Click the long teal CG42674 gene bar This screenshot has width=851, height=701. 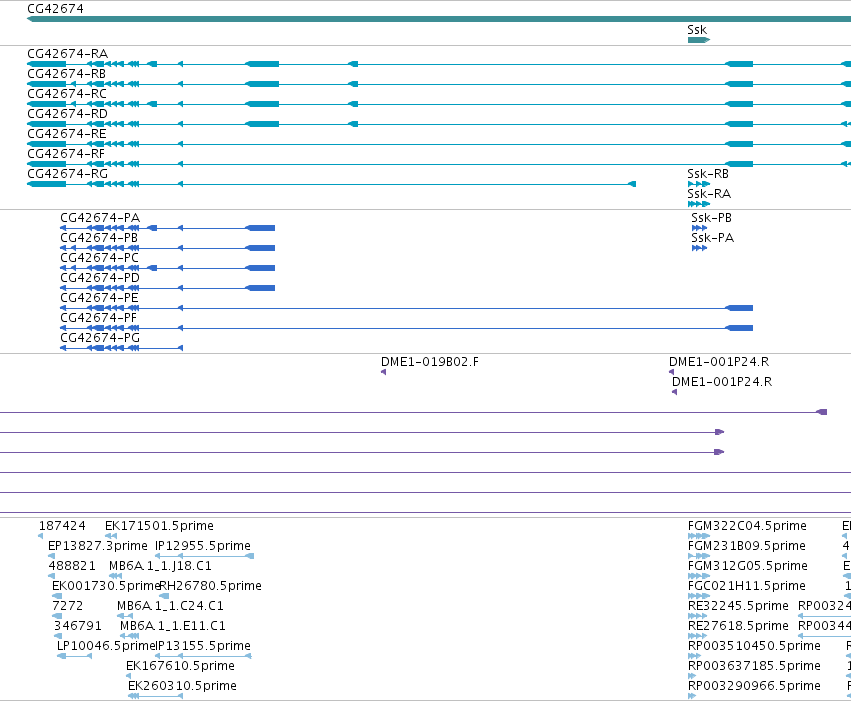click(439, 20)
